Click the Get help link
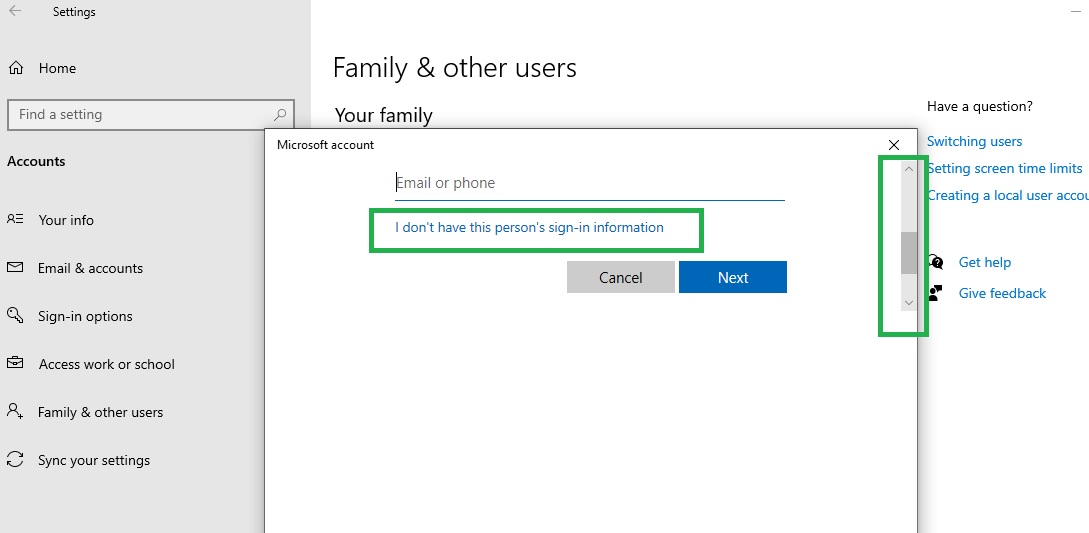 point(984,263)
